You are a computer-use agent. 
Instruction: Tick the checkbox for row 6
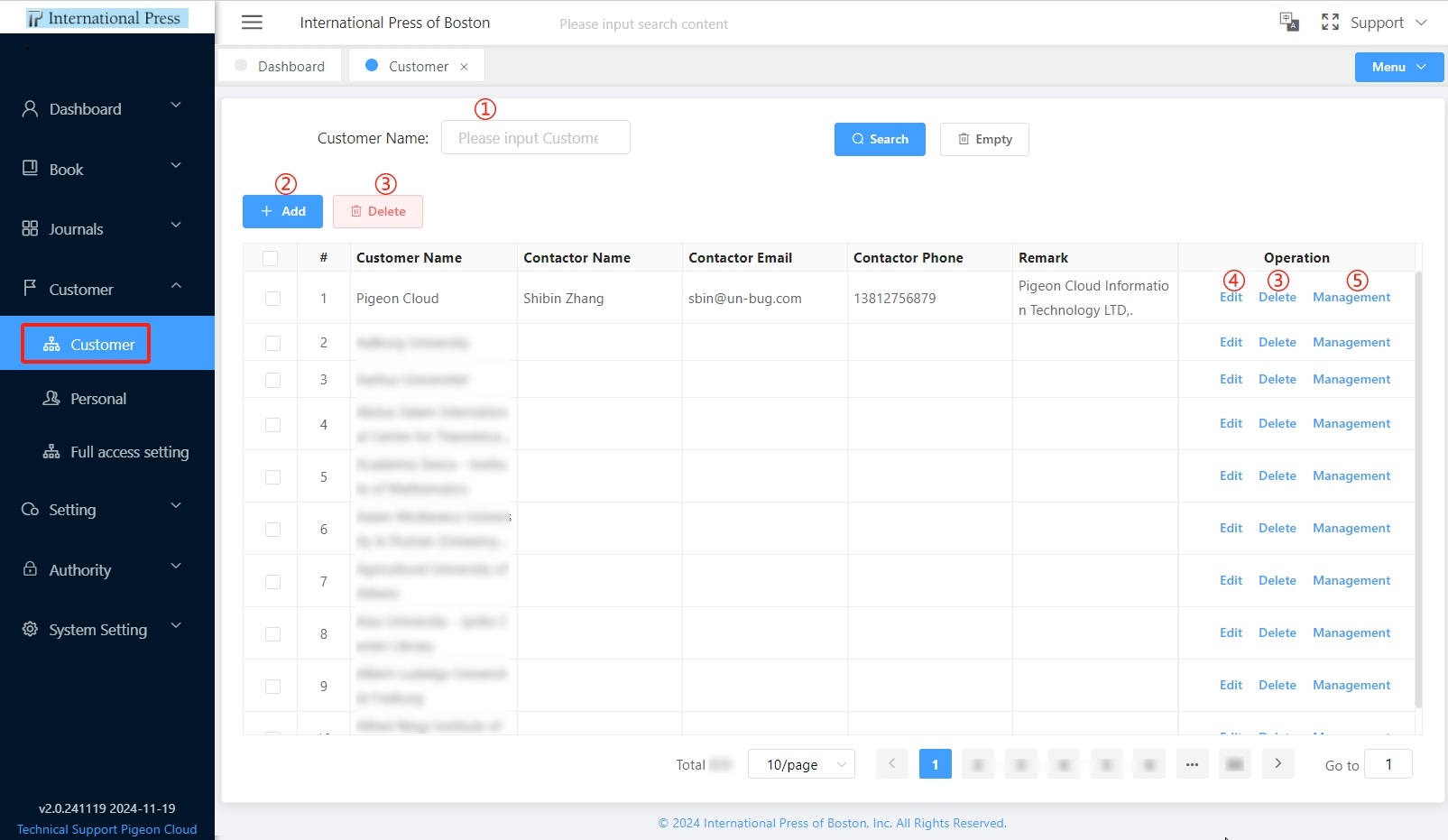click(272, 529)
